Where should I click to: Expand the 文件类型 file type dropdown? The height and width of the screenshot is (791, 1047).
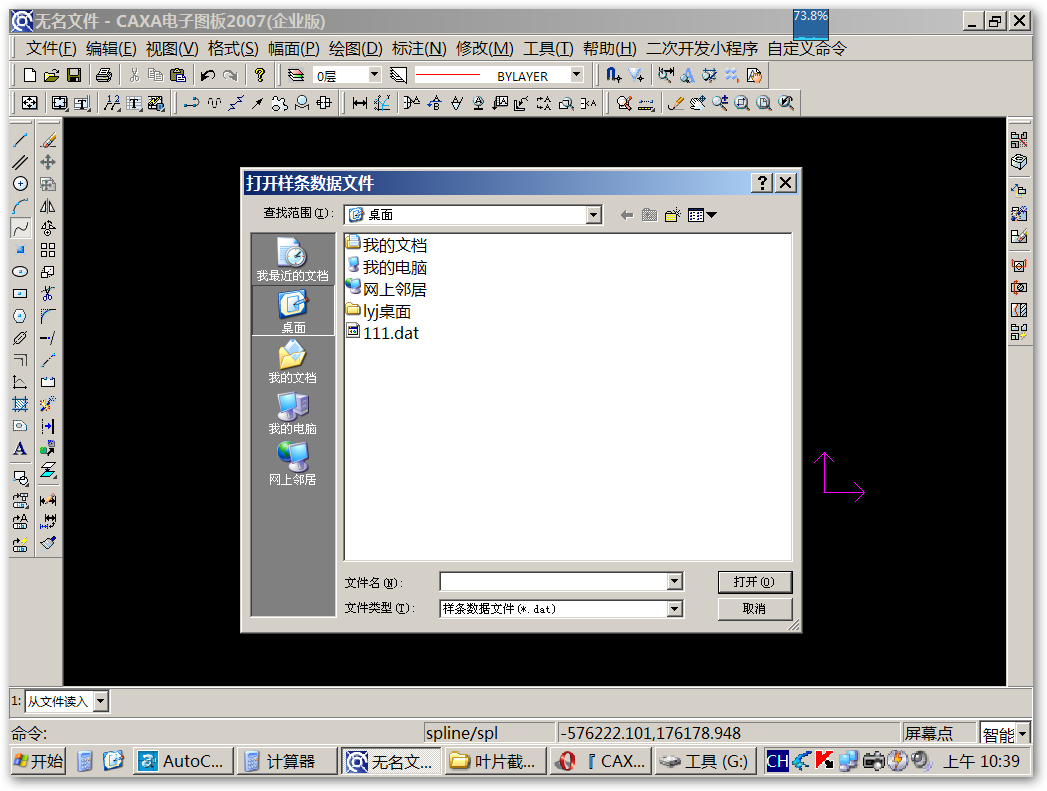pyautogui.click(x=674, y=609)
